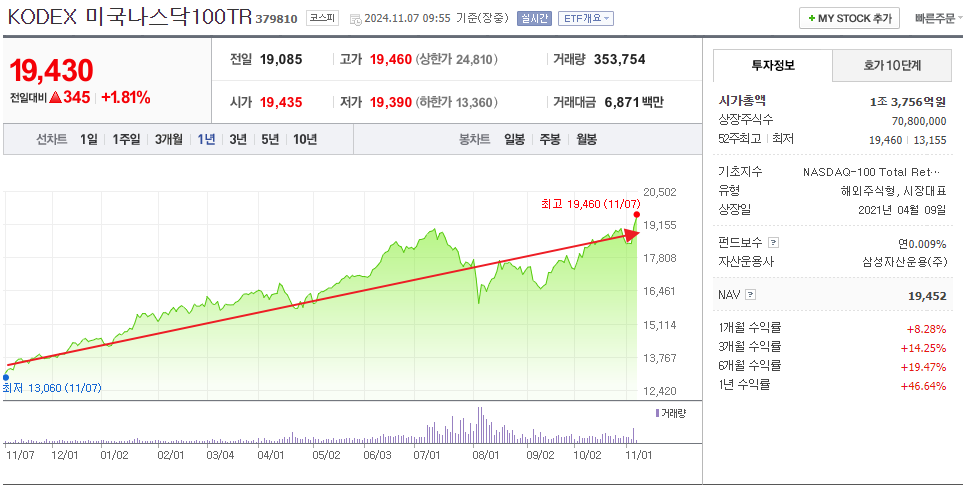Image resolution: width=963 pixels, height=485 pixels.
Task: Select the 10년 line chart period
Action: (x=305, y=139)
